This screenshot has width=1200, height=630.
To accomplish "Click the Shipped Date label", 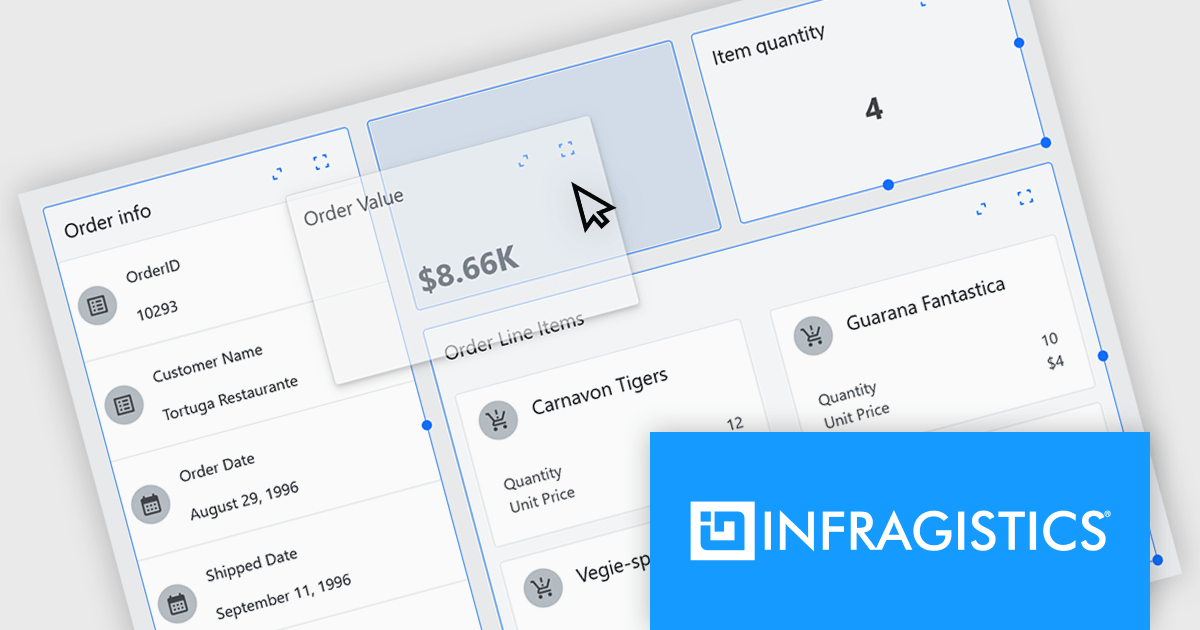I will (x=251, y=564).
